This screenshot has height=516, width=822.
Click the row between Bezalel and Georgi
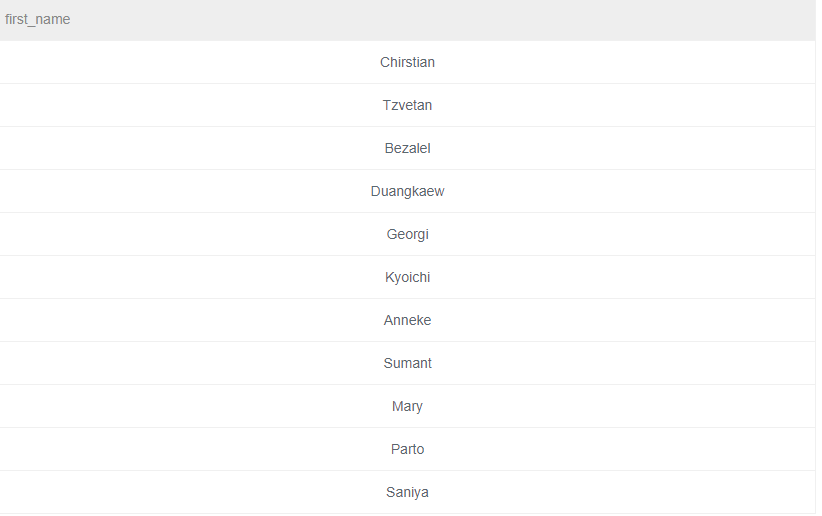point(407,191)
